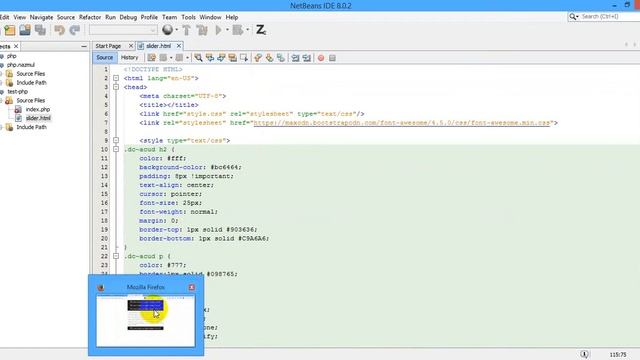This screenshot has height=360, width=640.
Task: Open the Profile menu
Action: point(149,17)
